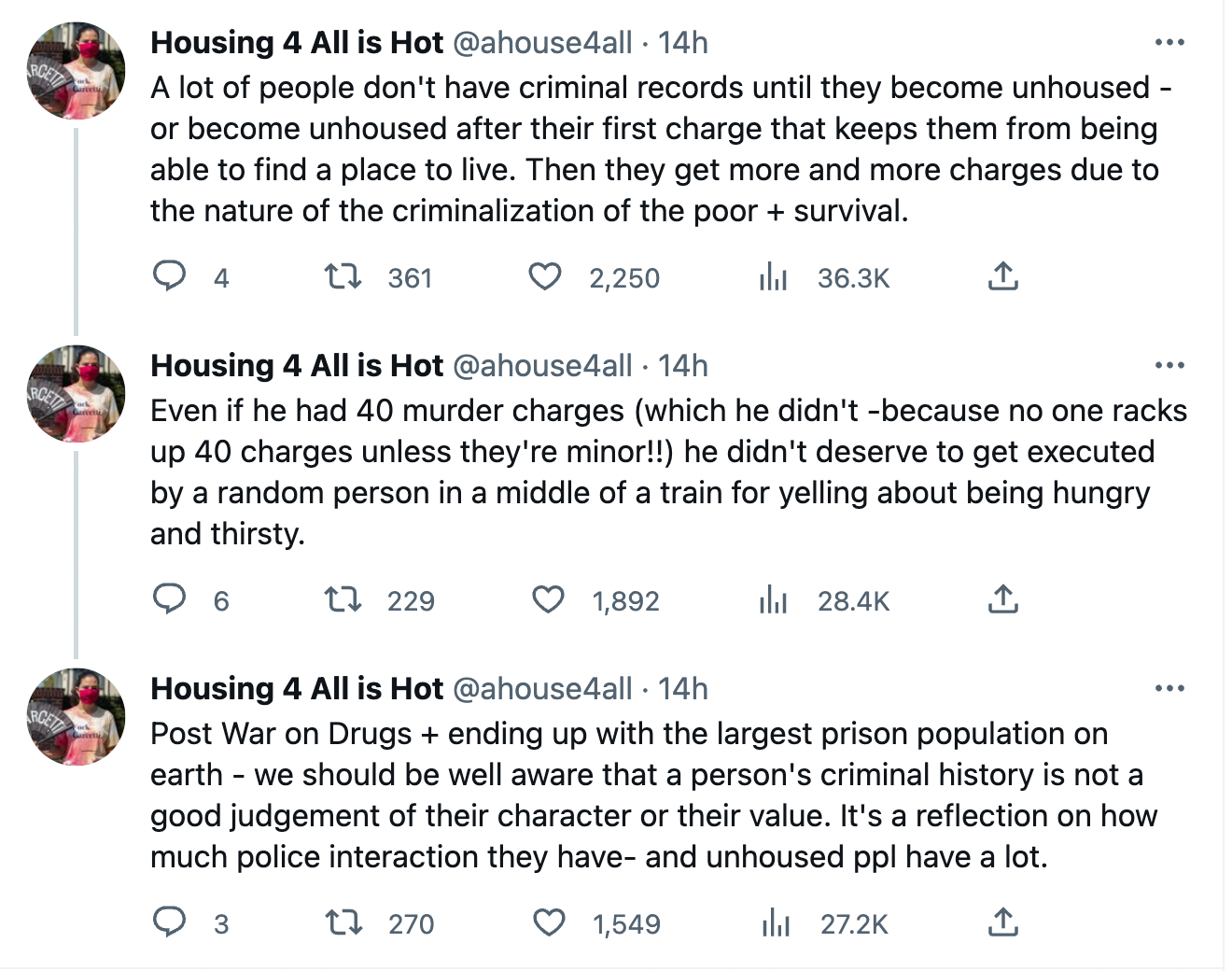1232x971 pixels.
Task: Open more options on the second tweet
Action: coord(1169,366)
